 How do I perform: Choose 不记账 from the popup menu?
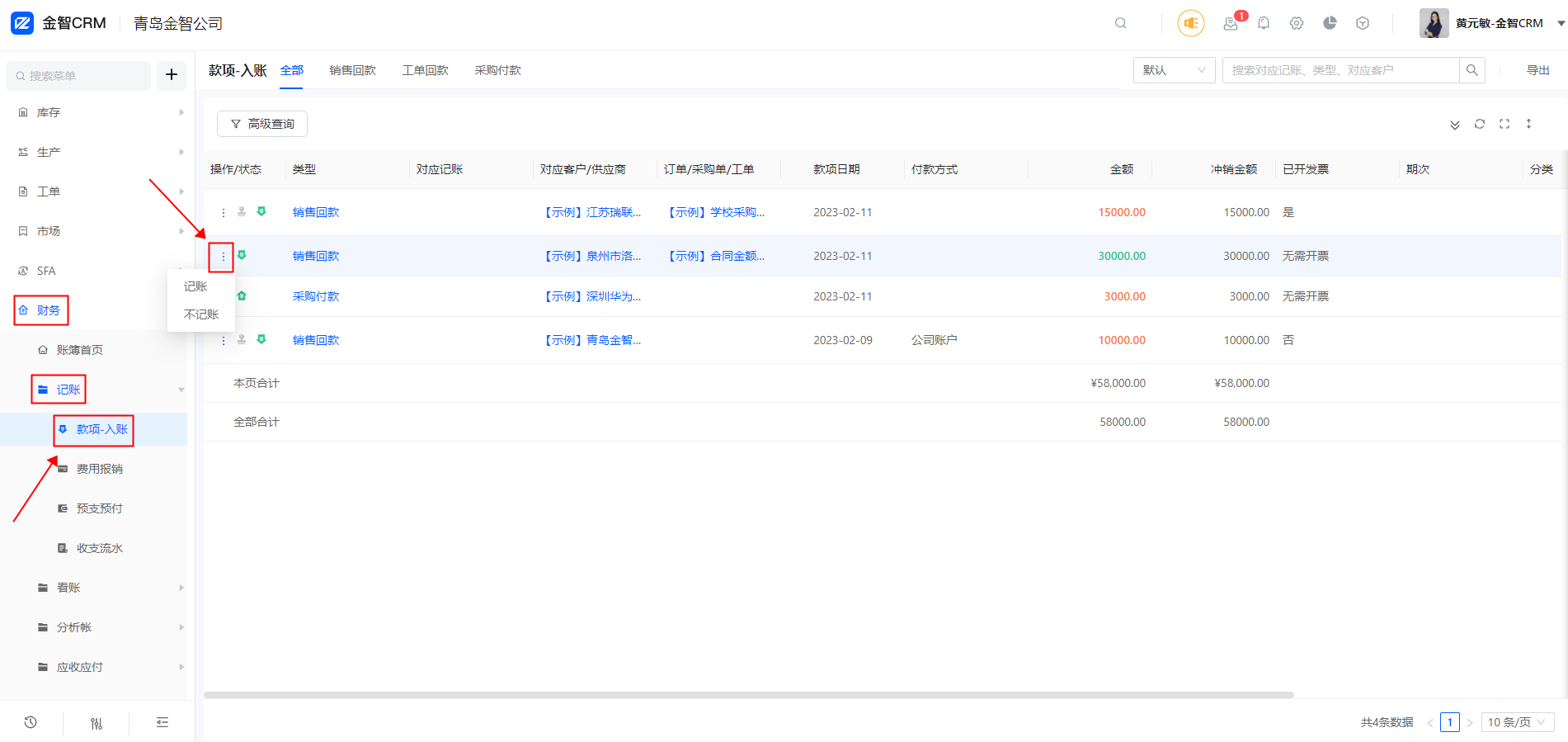[x=200, y=314]
